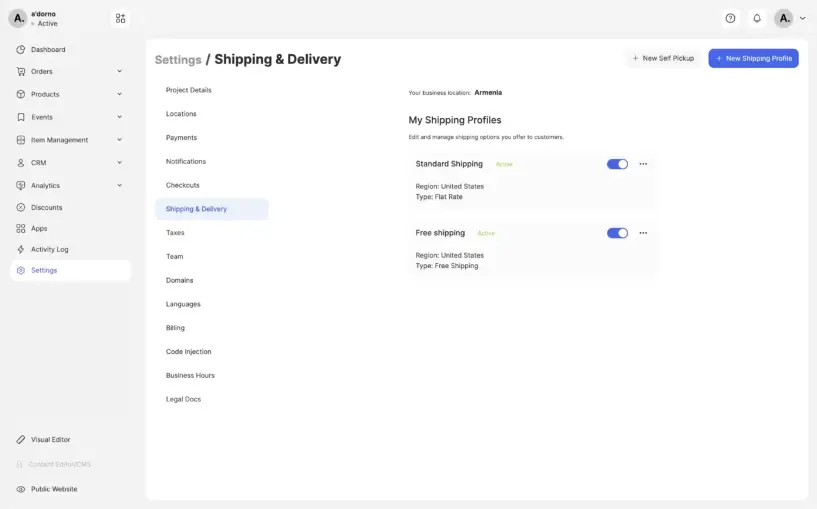Click the Visual Editor pencil icon
This screenshot has width=817, height=509.
[x=20, y=440]
